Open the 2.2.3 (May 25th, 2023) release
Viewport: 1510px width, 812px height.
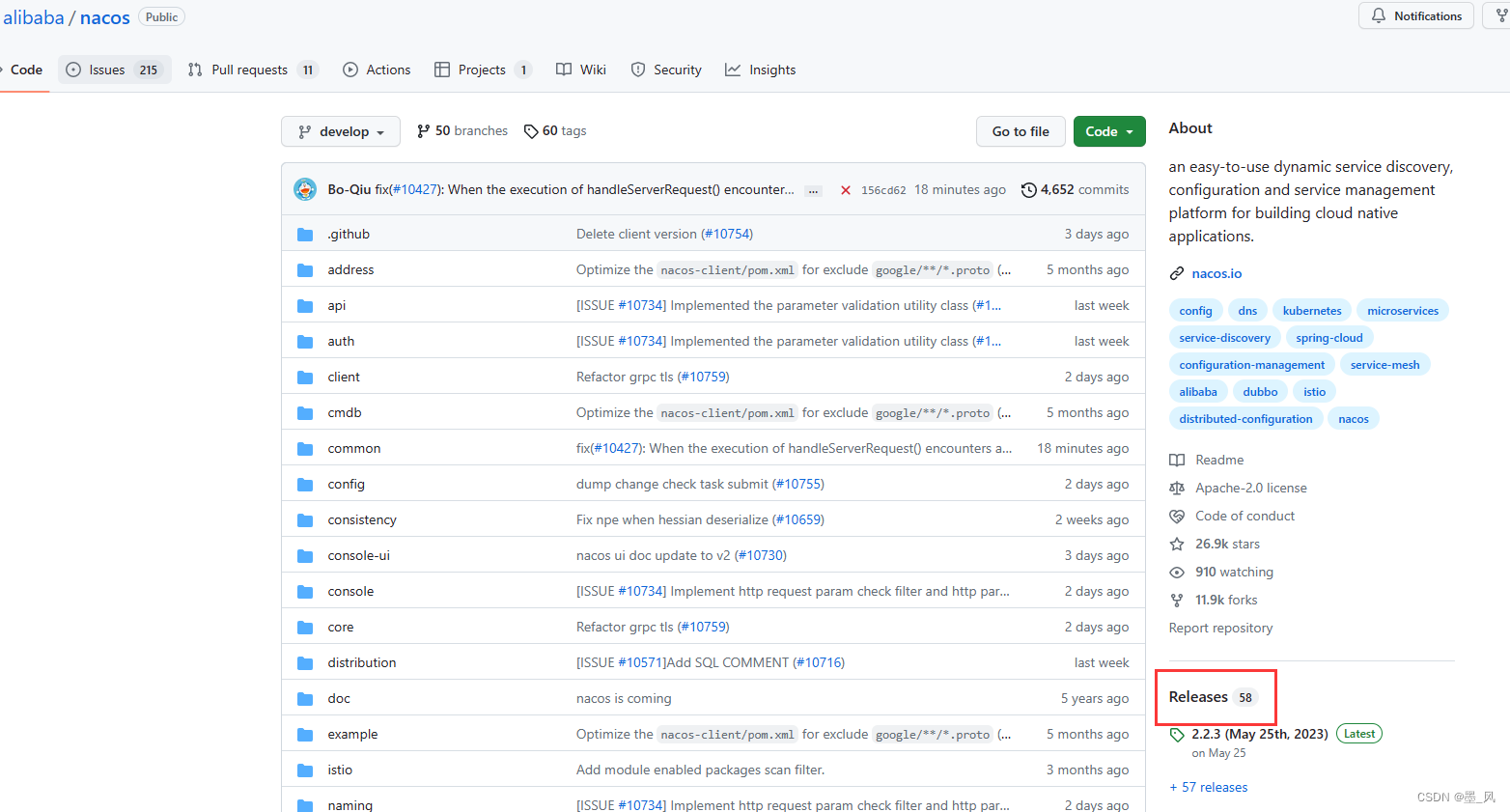click(x=1259, y=735)
